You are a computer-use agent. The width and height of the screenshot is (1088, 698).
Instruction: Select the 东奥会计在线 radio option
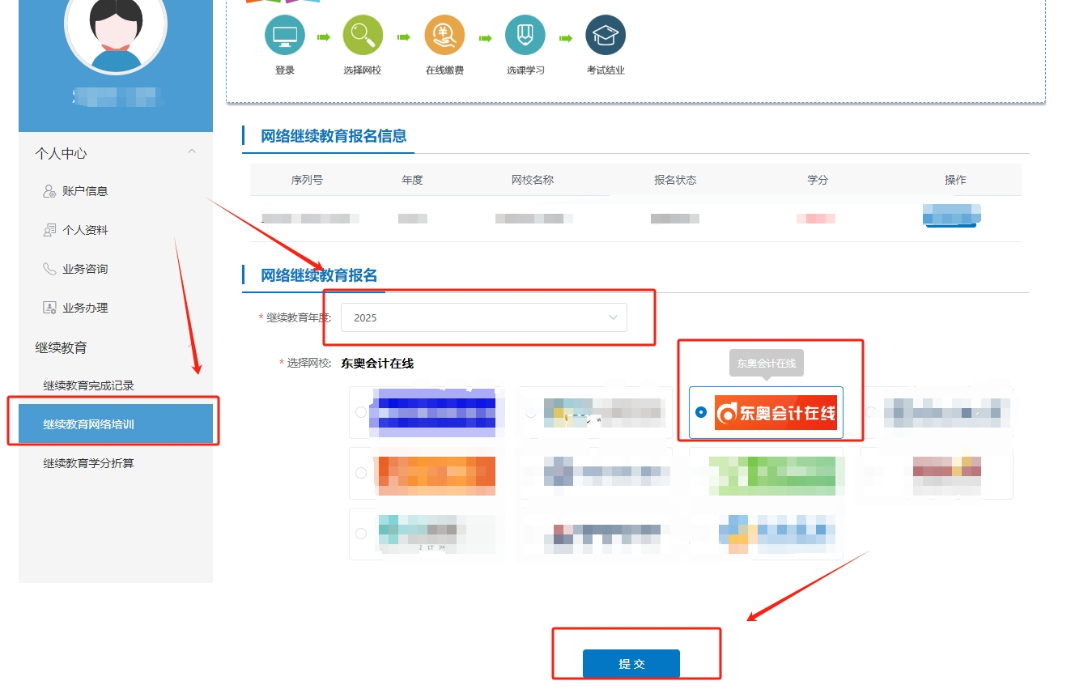pos(699,412)
